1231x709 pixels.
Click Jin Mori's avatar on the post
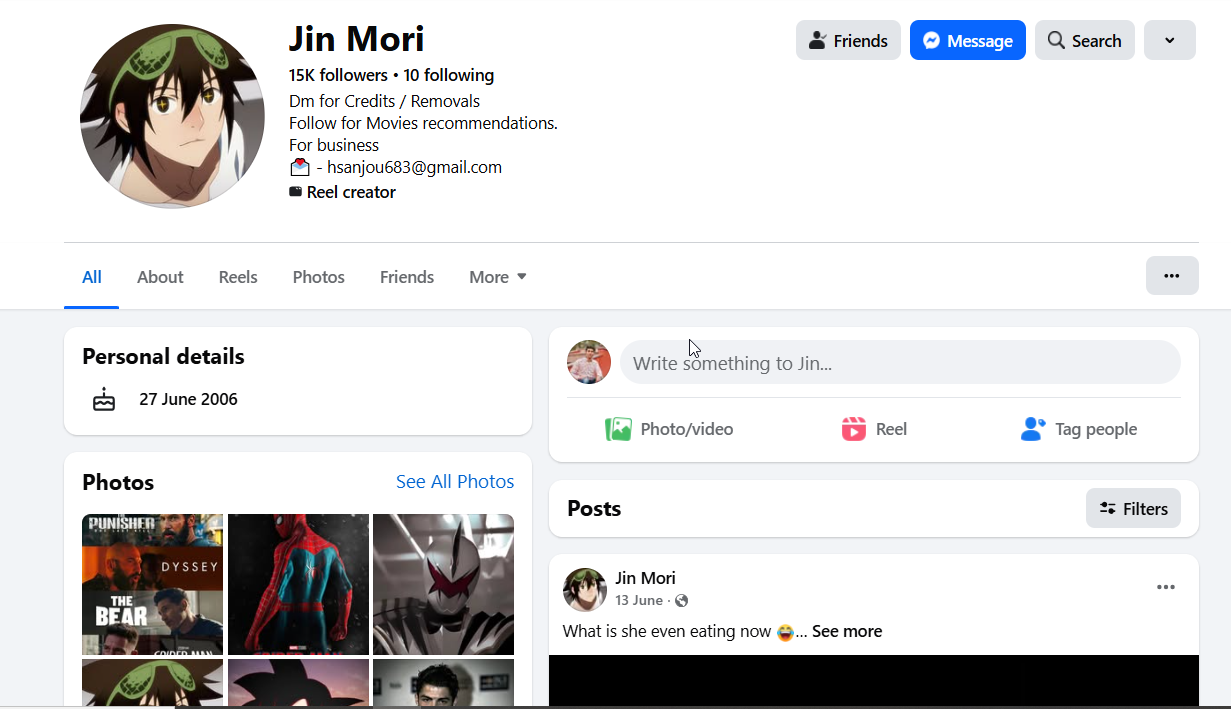(585, 590)
